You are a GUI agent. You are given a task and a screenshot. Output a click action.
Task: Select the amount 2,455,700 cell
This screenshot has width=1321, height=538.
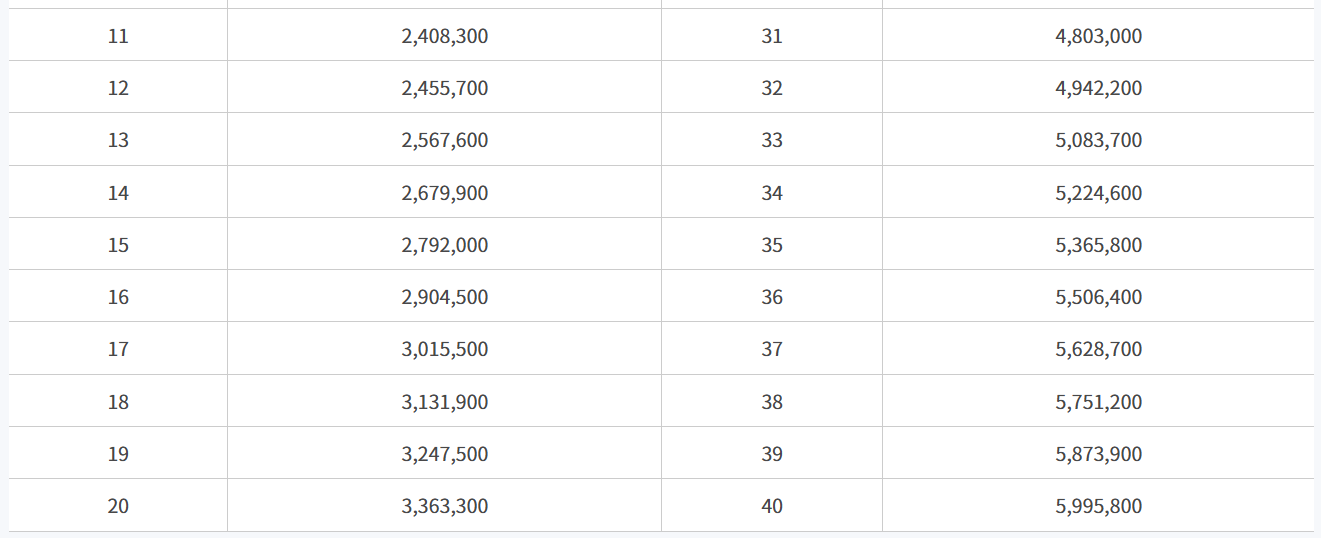pyautogui.click(x=445, y=88)
